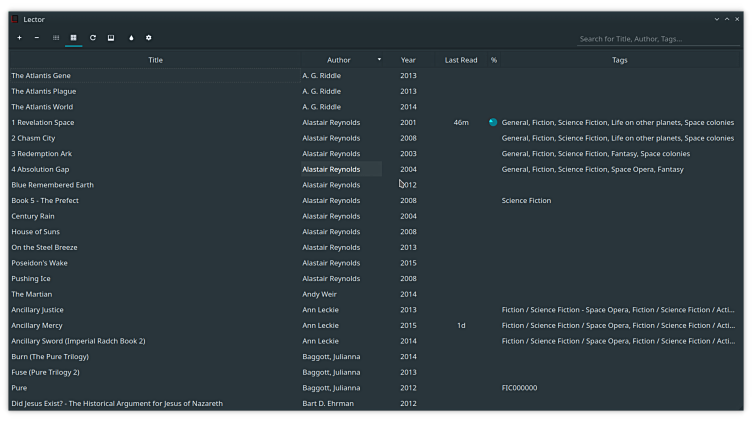The image size is (752, 423).
Task: Switch to the dimmed cover grid view
Action: click(x=56, y=38)
